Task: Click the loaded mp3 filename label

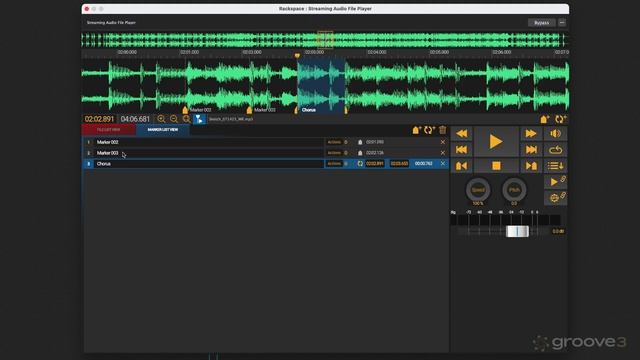Action: (x=231, y=119)
